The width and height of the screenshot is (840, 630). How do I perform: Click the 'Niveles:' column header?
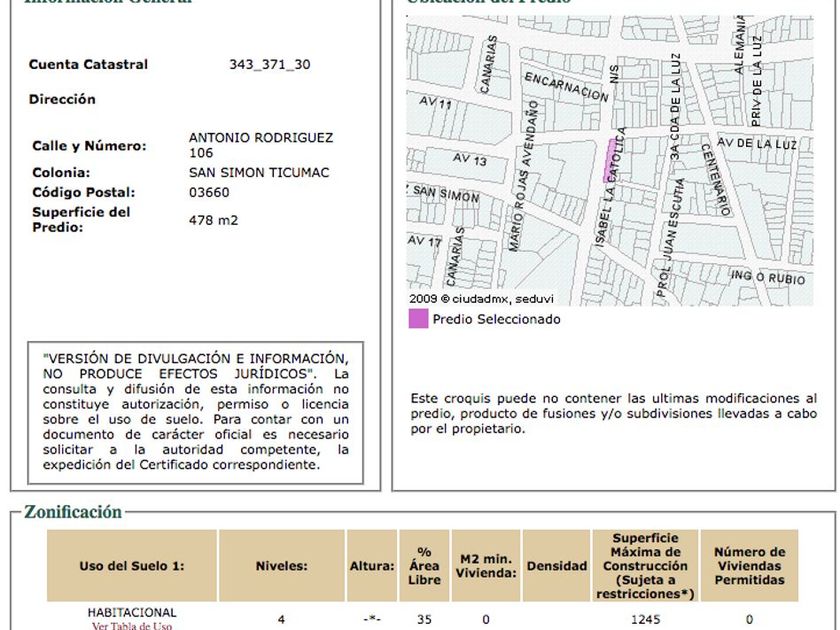[x=281, y=566]
